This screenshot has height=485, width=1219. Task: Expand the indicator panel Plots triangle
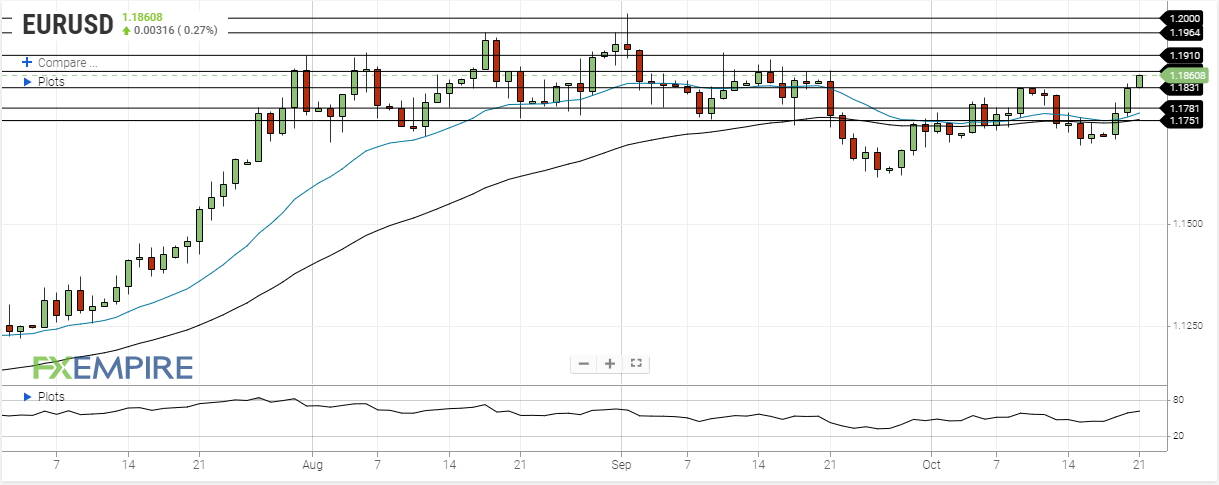pyautogui.click(x=27, y=397)
